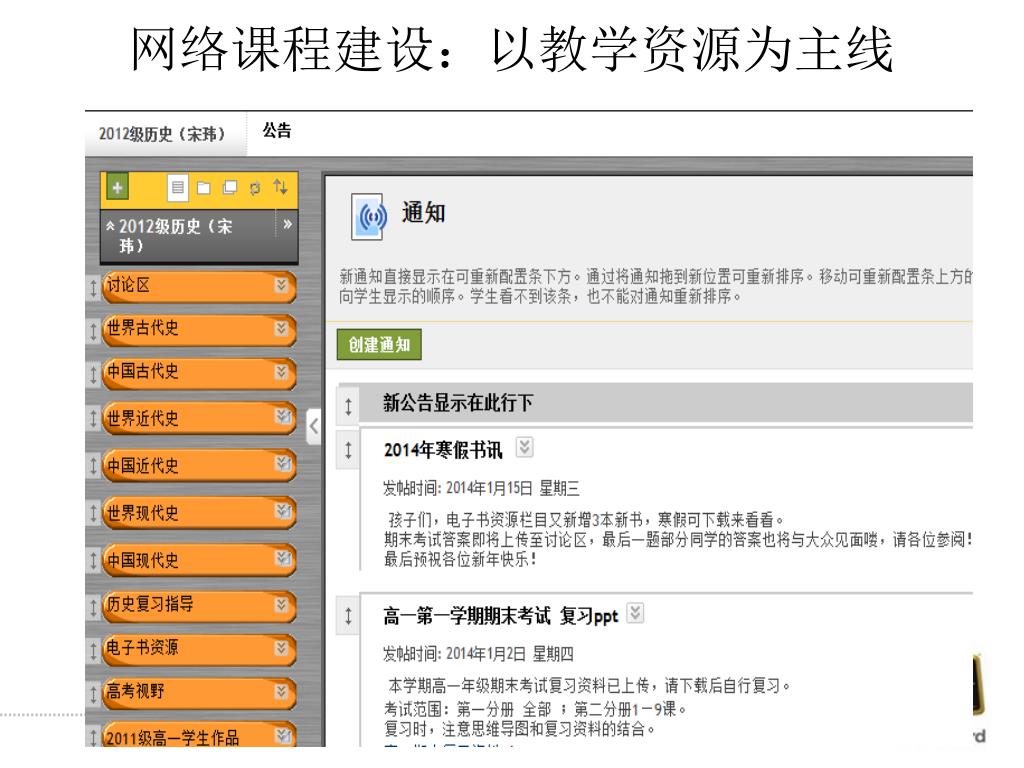Open the options chevron on 世界古代史

click(x=281, y=328)
